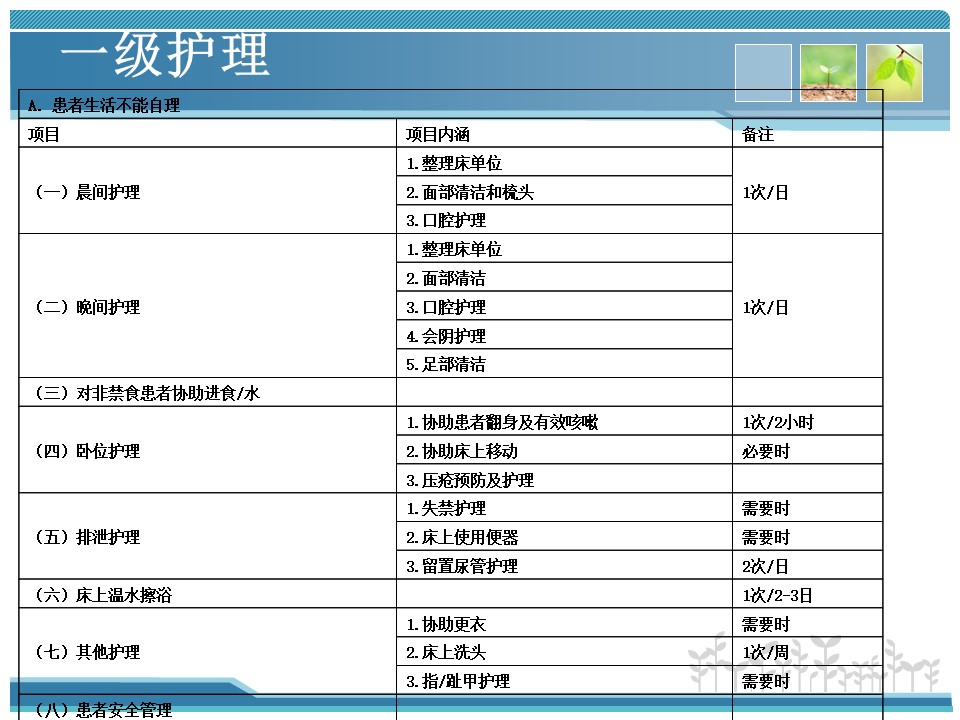The image size is (960, 720).
Task: Click the cell 4.会阴护理
Action: 564,335
